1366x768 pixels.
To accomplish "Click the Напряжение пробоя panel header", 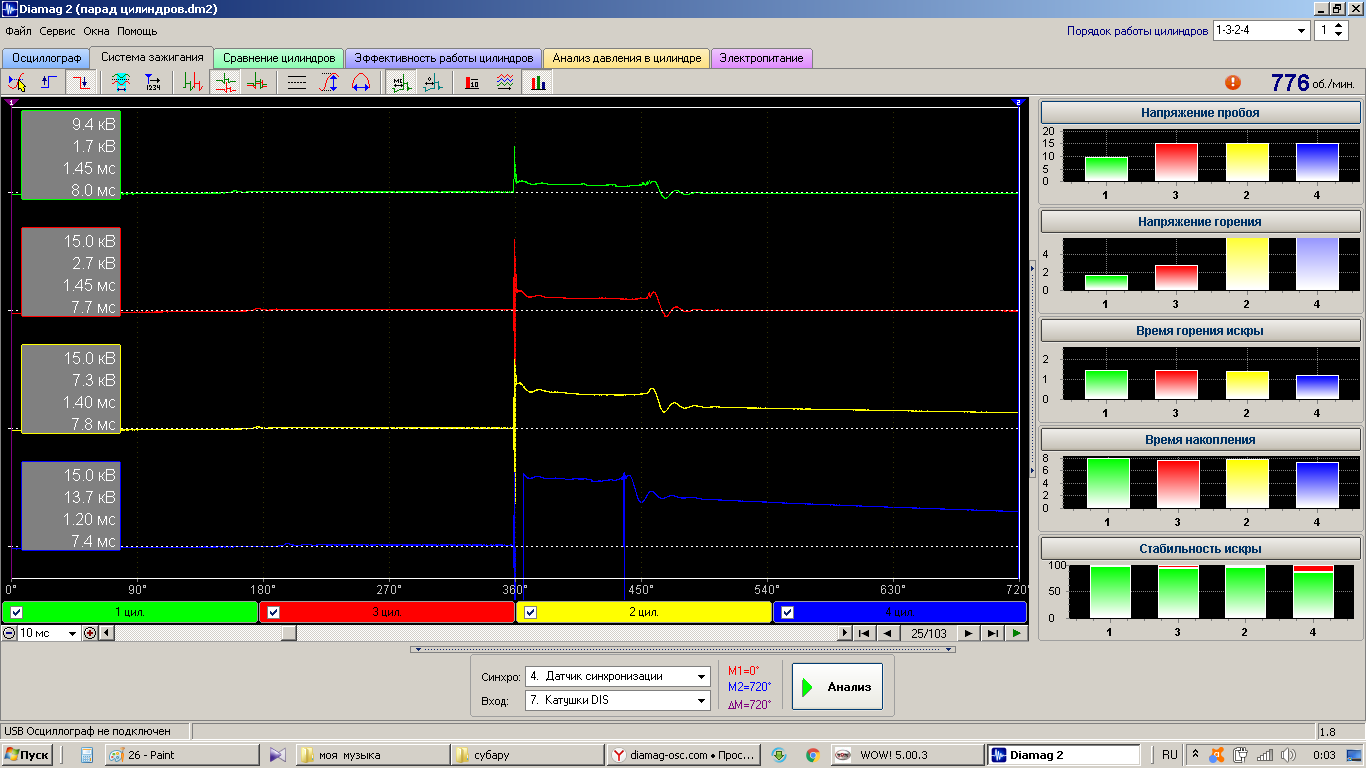I will click(x=1200, y=113).
